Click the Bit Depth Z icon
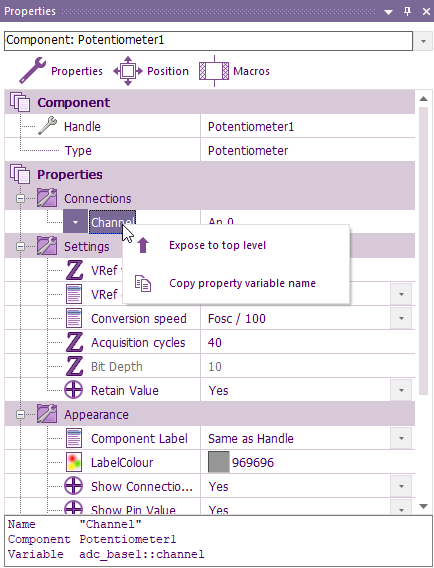434x568 pixels. tap(74, 366)
